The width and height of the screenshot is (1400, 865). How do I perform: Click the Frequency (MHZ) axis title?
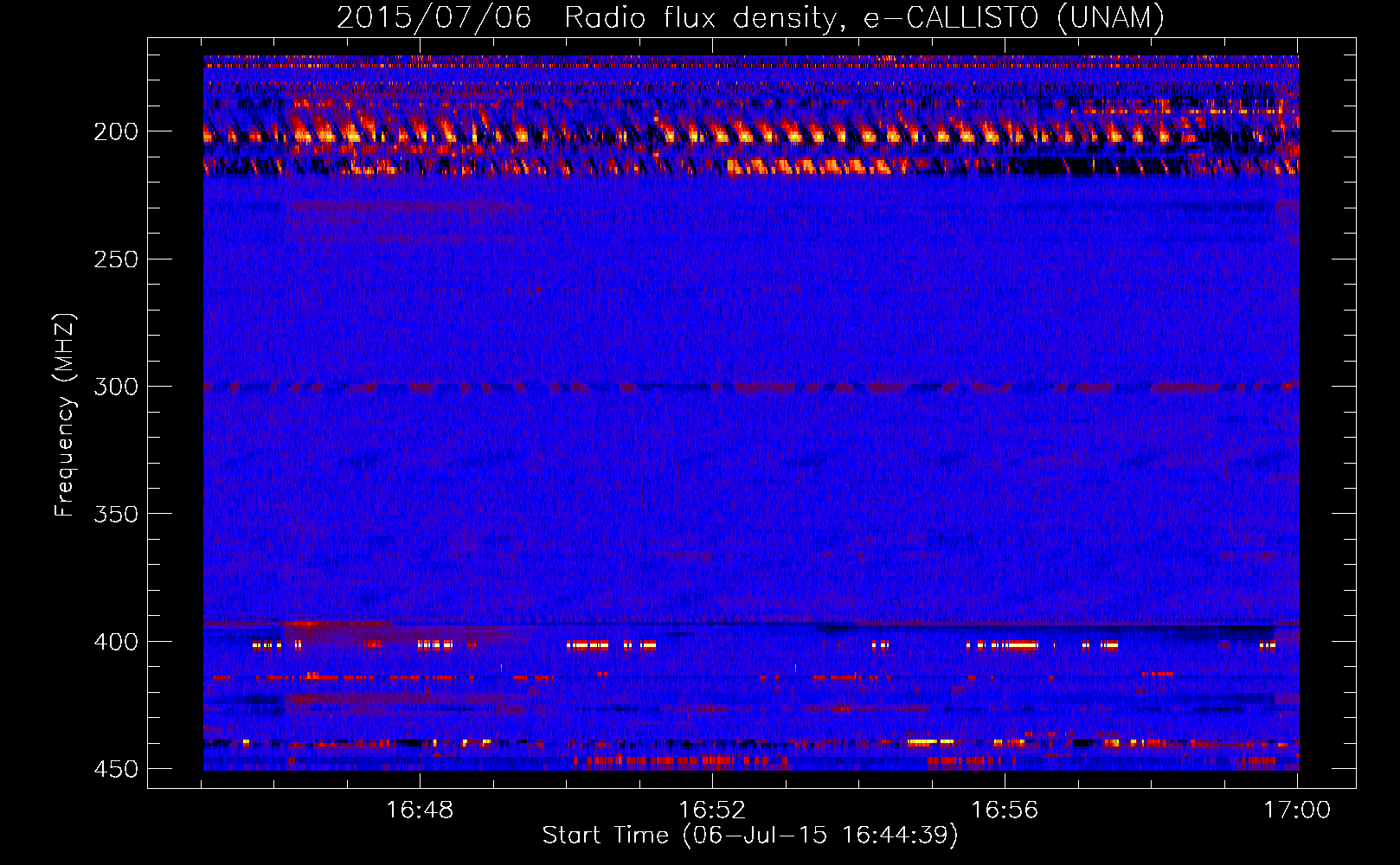pyautogui.click(x=65, y=414)
